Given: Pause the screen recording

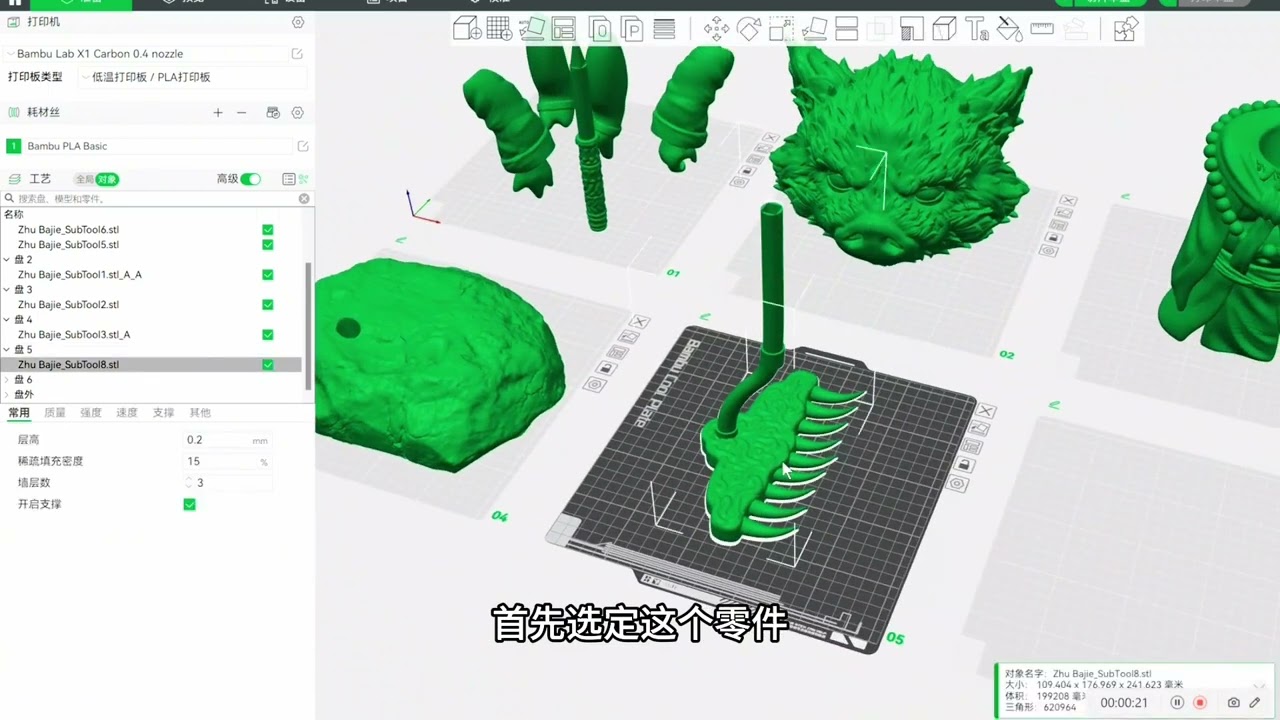Looking at the screenshot, I should point(1177,703).
